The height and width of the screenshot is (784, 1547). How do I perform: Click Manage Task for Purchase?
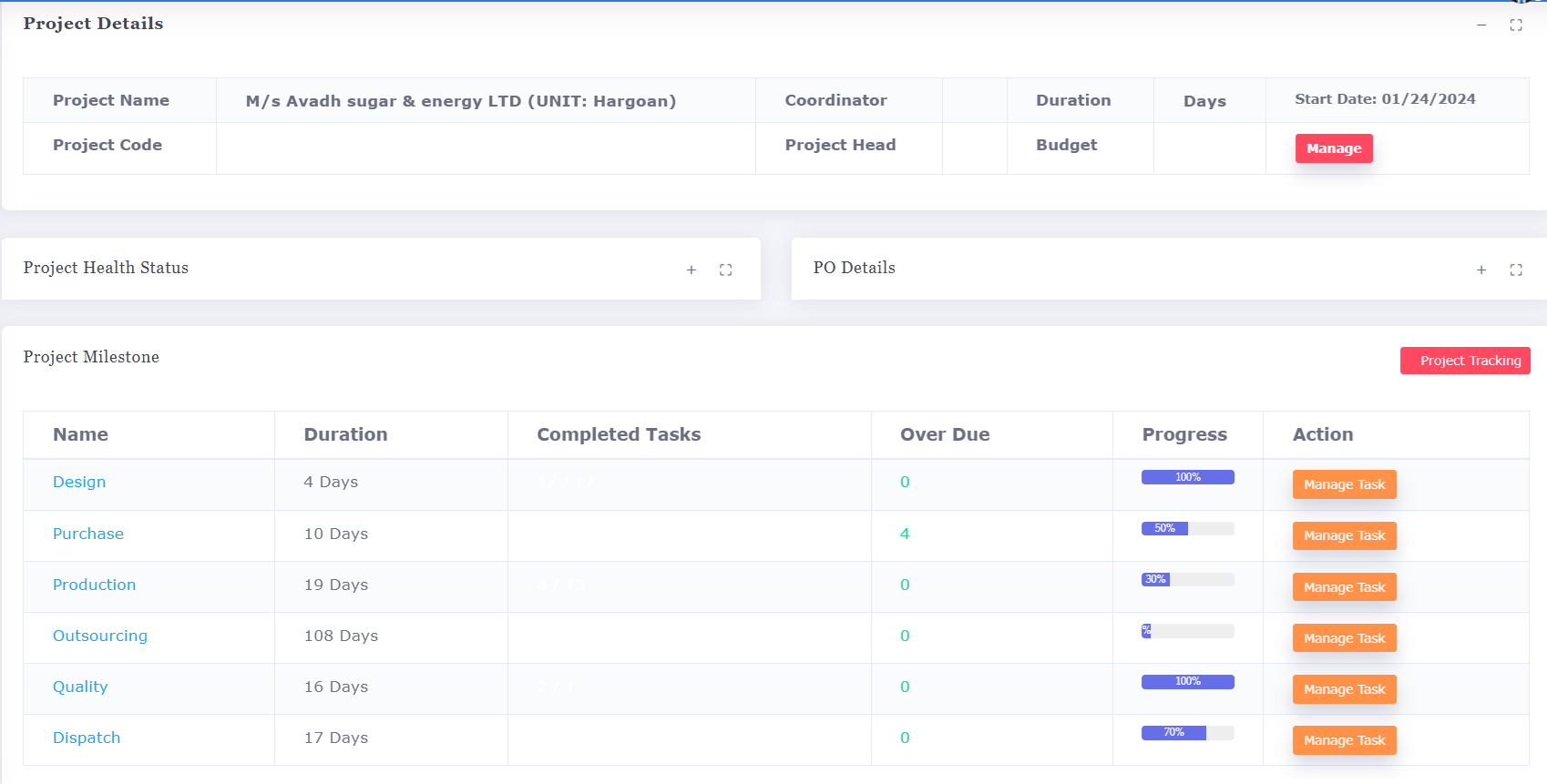pos(1344,535)
